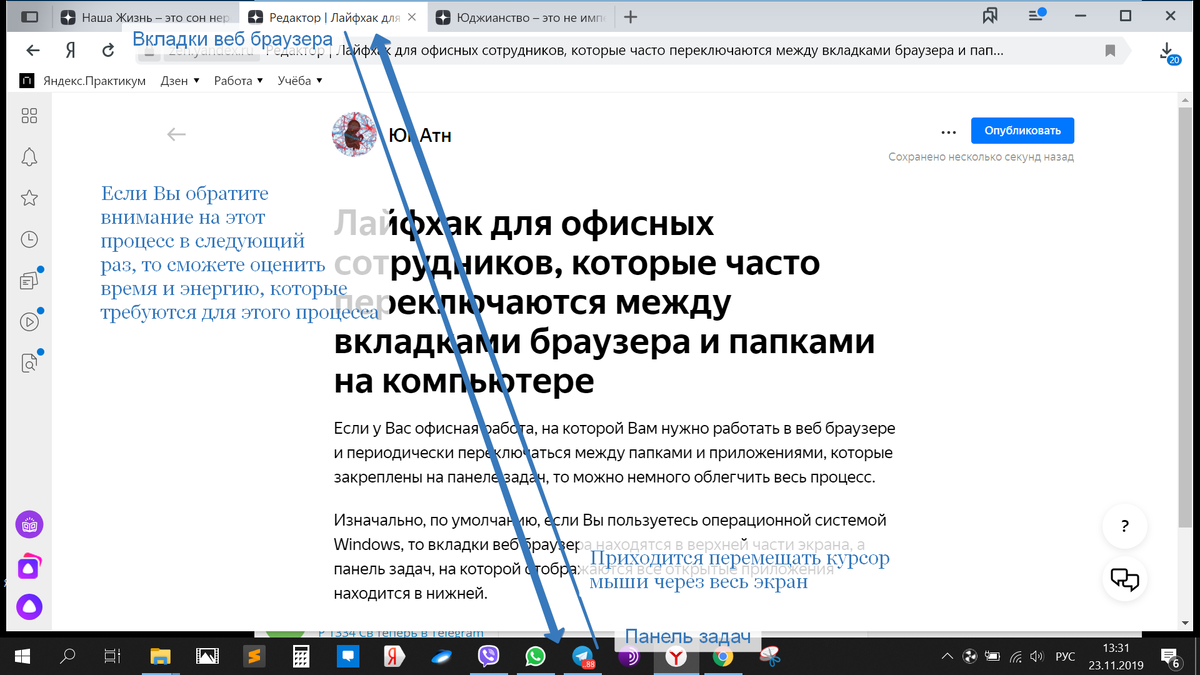Select the publications icon with blue dot
The height and width of the screenshot is (675, 1200).
coord(29,281)
